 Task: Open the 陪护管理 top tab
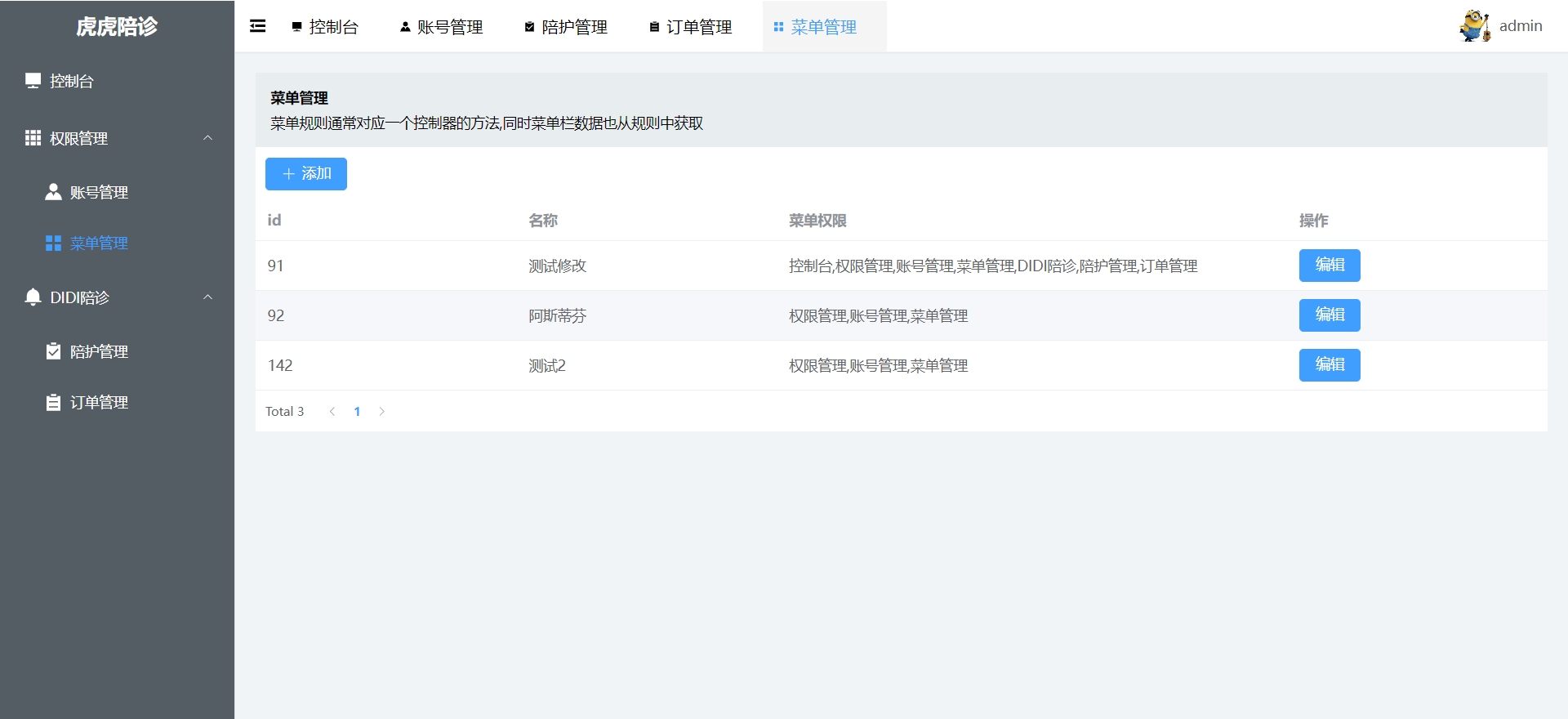click(566, 27)
